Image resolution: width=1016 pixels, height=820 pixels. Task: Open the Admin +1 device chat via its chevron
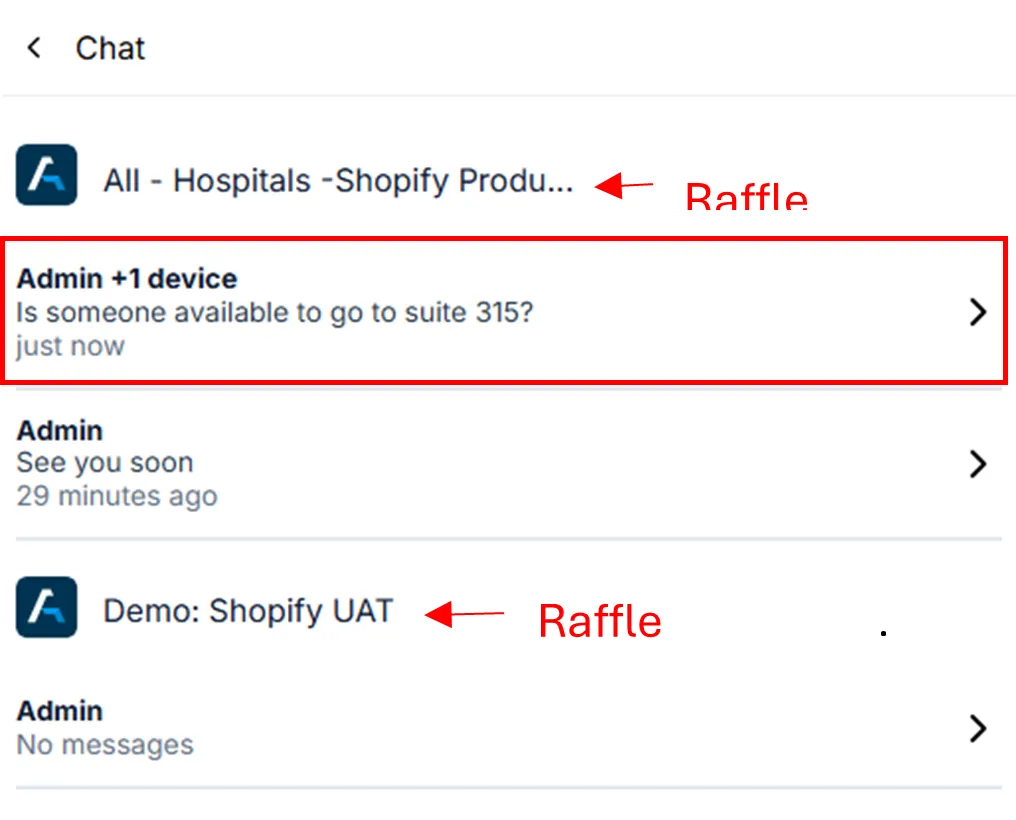coord(978,312)
